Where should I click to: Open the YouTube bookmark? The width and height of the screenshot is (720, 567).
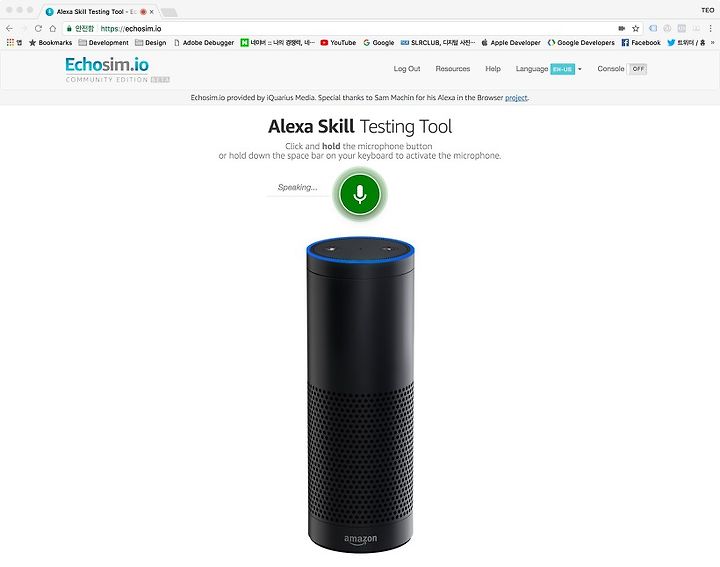[x=338, y=42]
